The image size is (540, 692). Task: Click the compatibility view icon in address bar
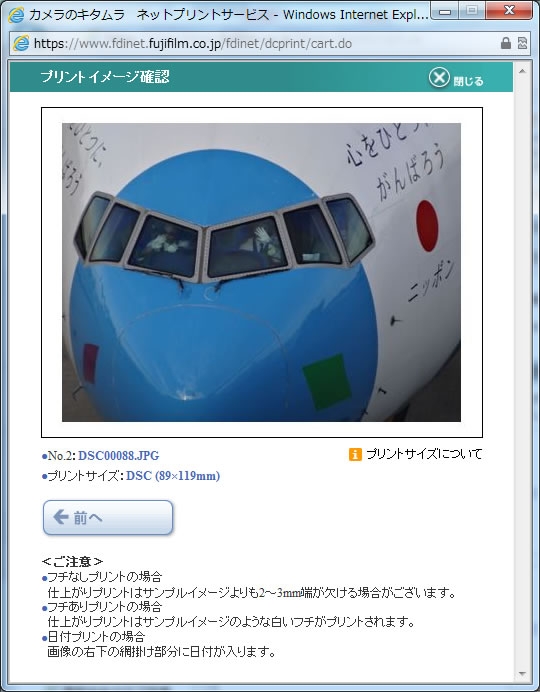(522, 43)
